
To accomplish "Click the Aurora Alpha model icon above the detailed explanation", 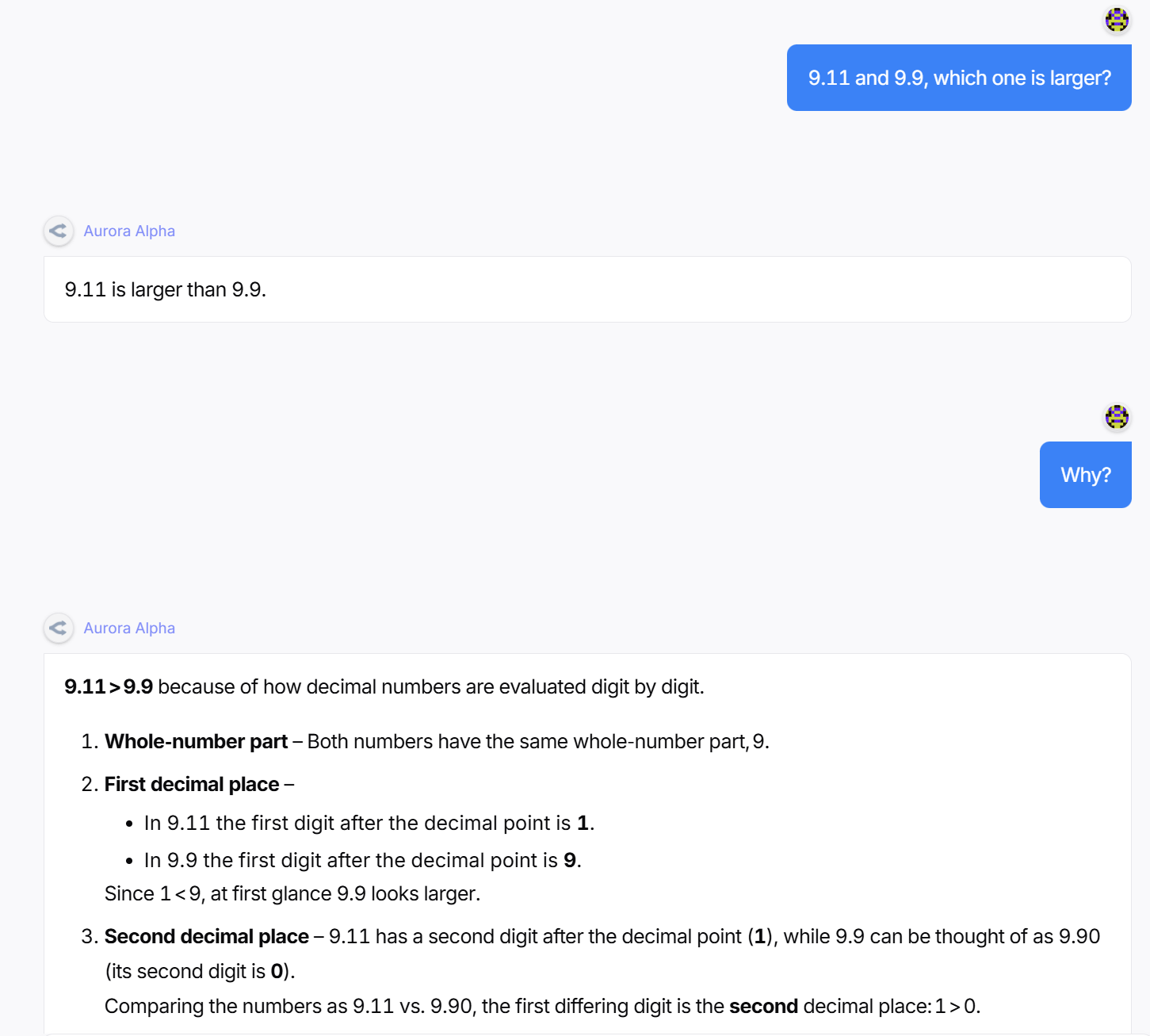I will [x=58, y=628].
